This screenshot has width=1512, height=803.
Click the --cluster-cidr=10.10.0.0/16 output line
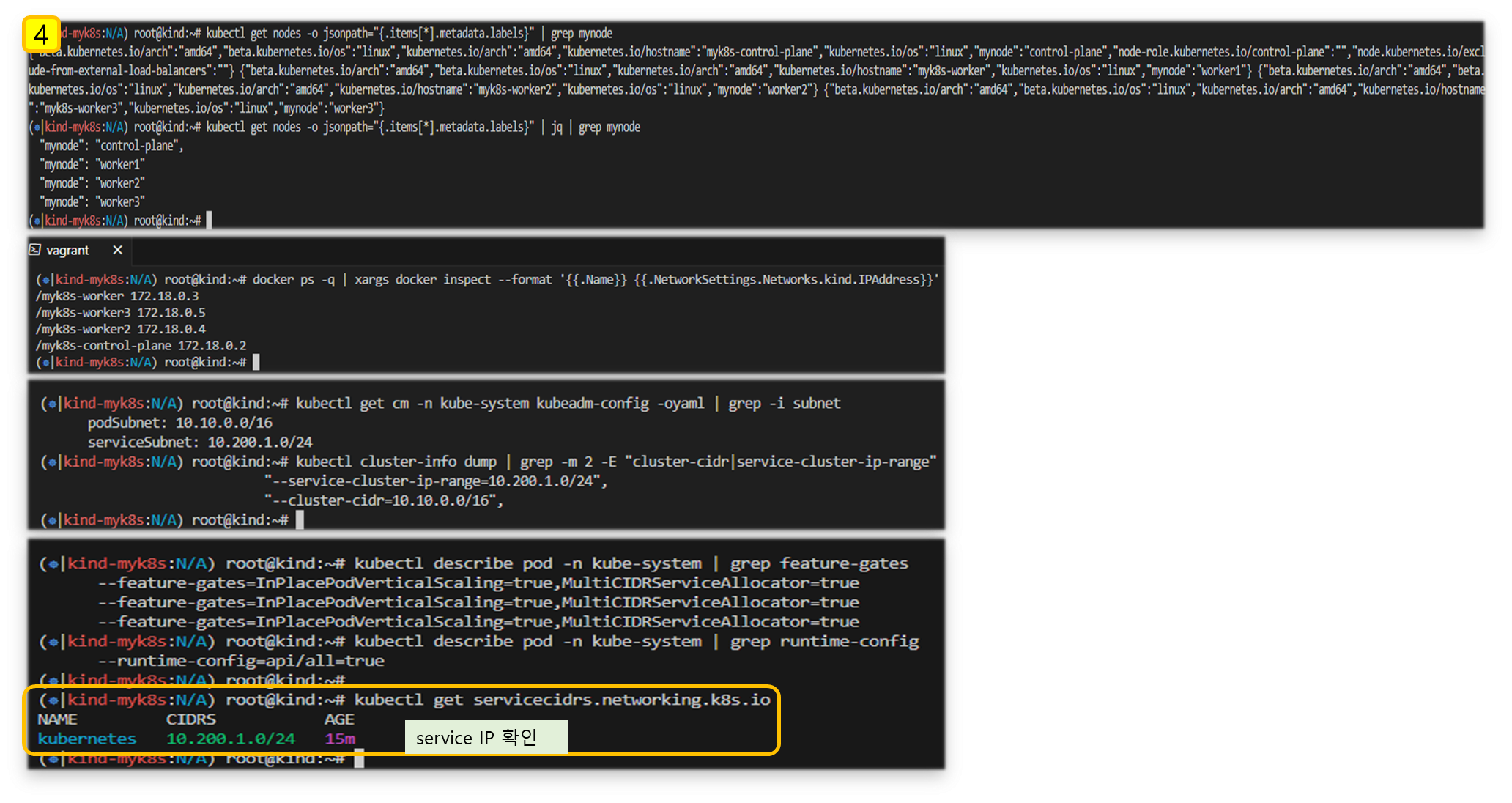(383, 500)
